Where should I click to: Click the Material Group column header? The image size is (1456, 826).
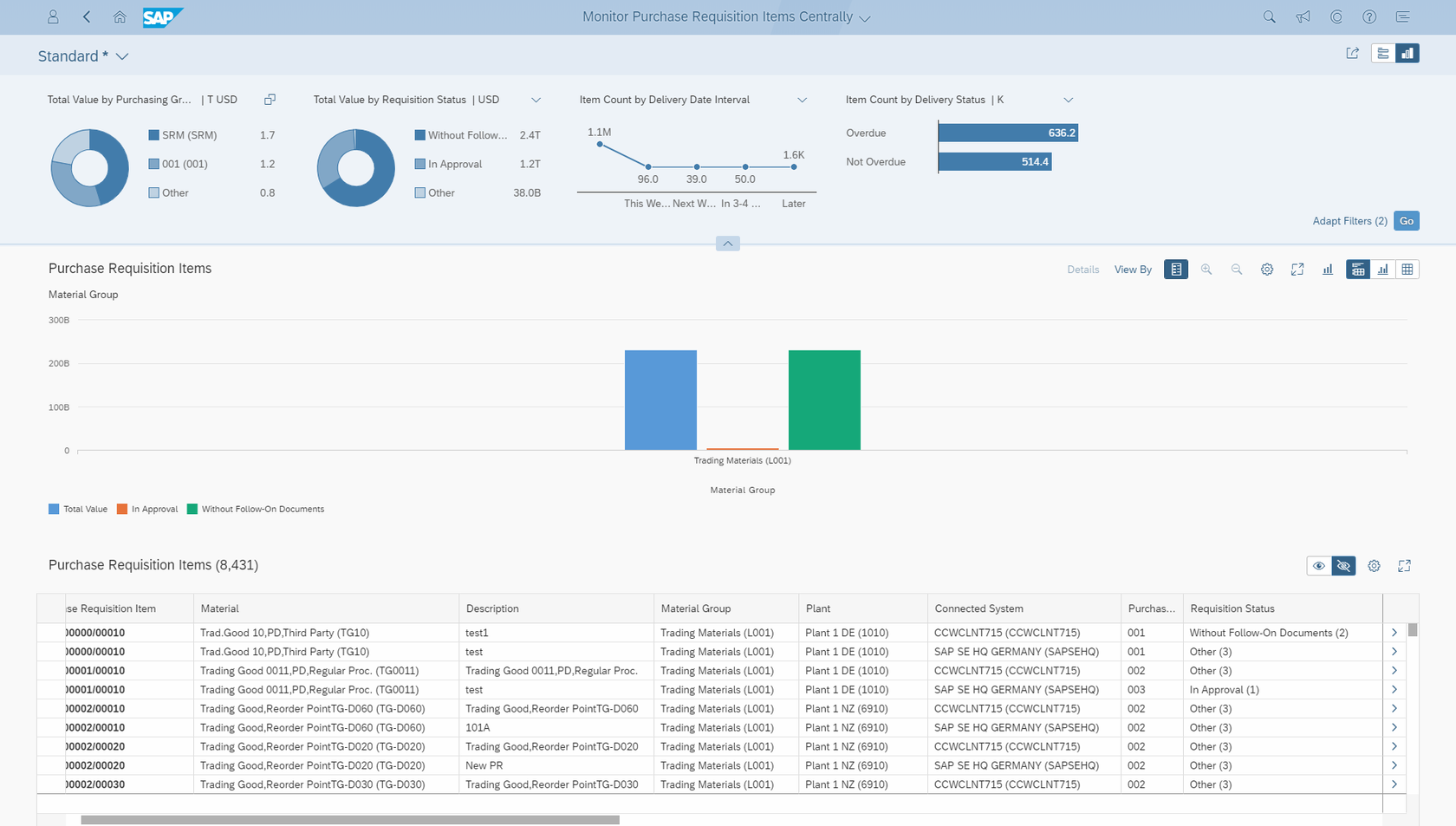point(726,608)
